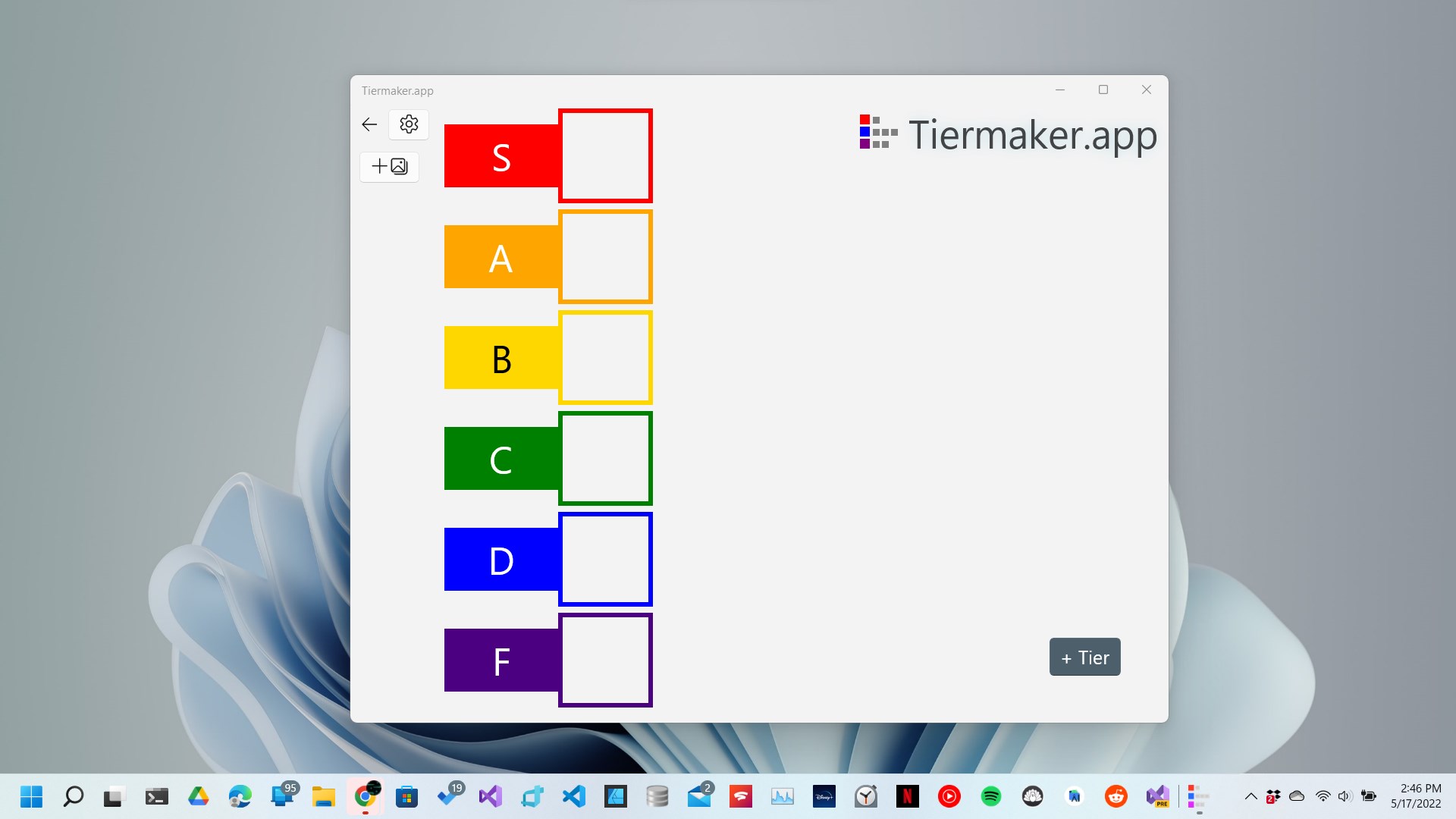This screenshot has width=1456, height=819.
Task: Open Reddit app from the taskbar
Action: tap(1116, 796)
